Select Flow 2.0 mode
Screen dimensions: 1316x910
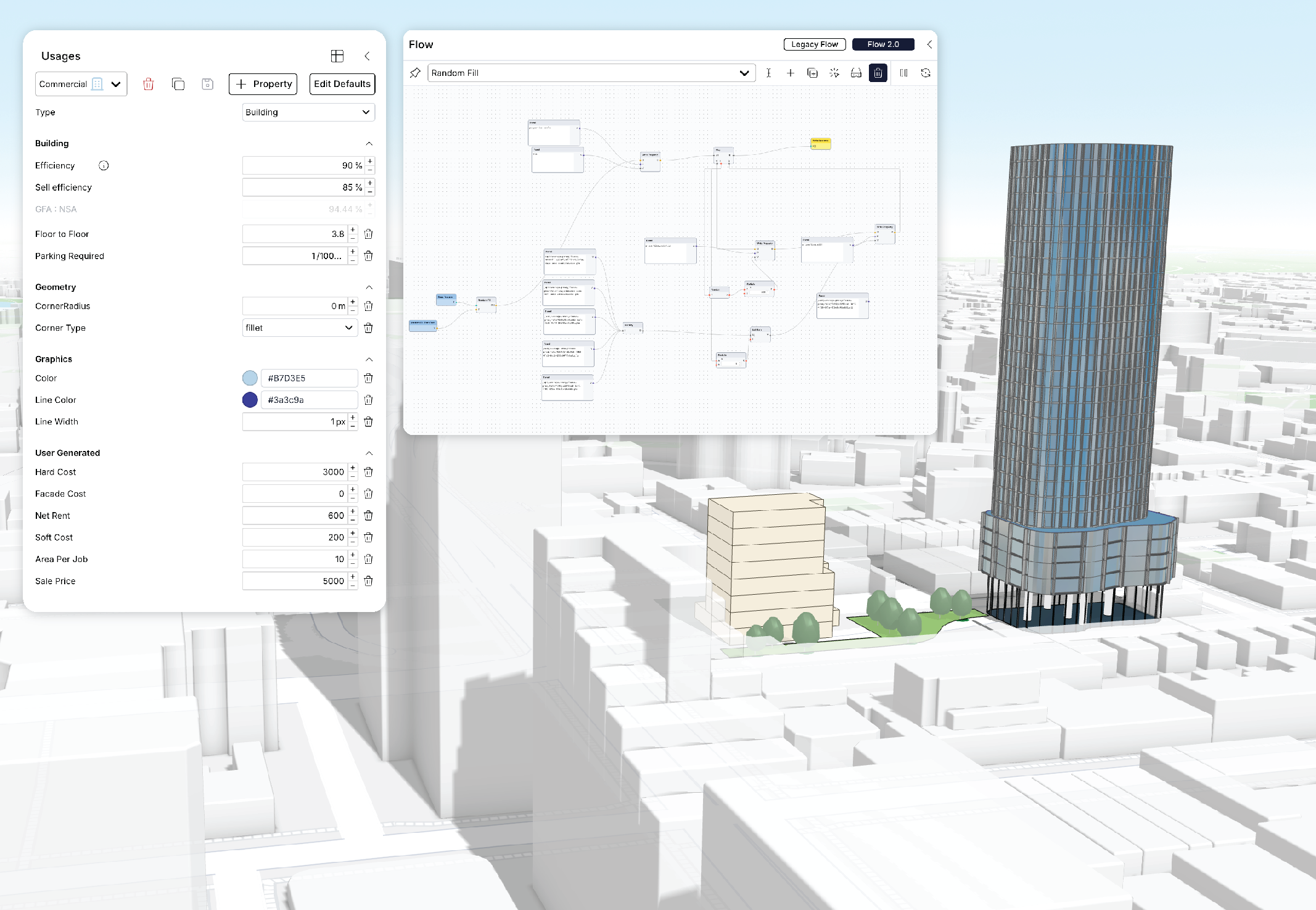[882, 44]
